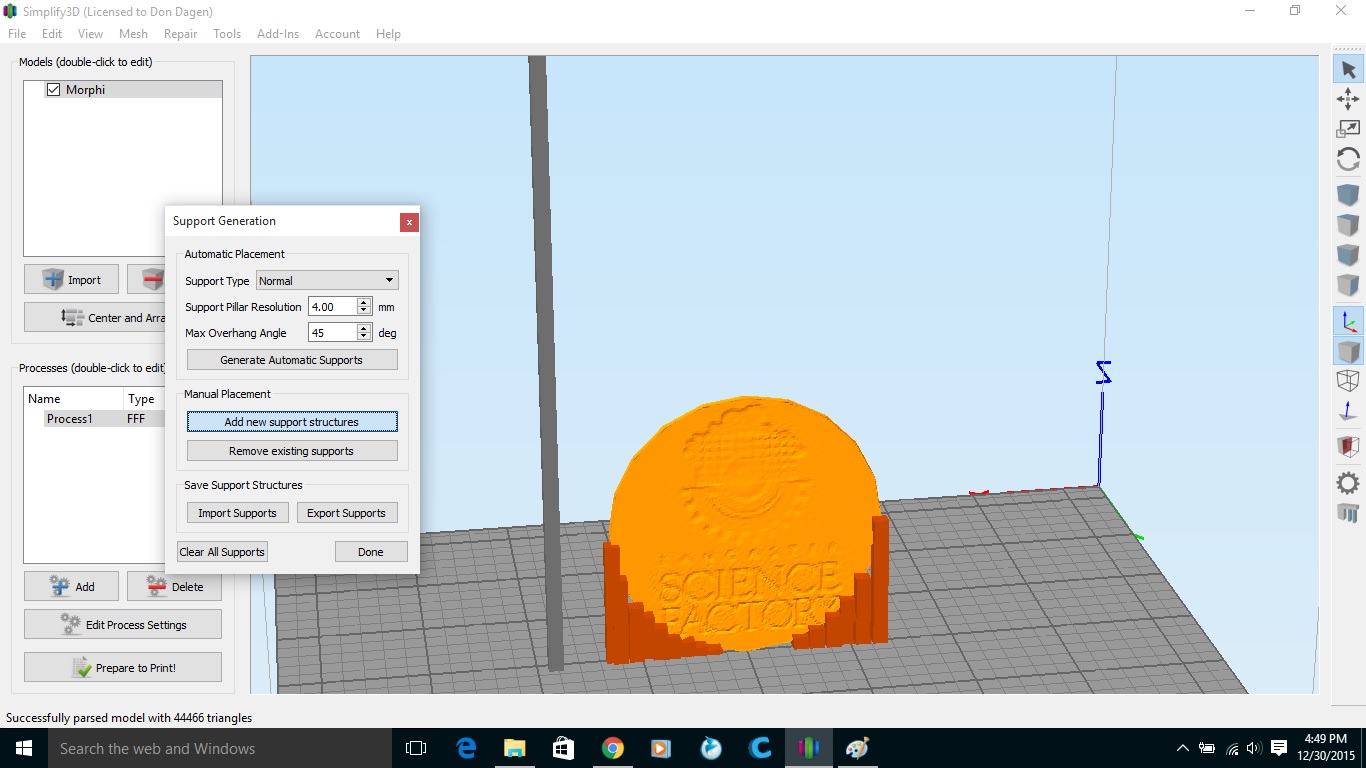Close the Support Generation dialog
The height and width of the screenshot is (768, 1366).
click(x=409, y=222)
